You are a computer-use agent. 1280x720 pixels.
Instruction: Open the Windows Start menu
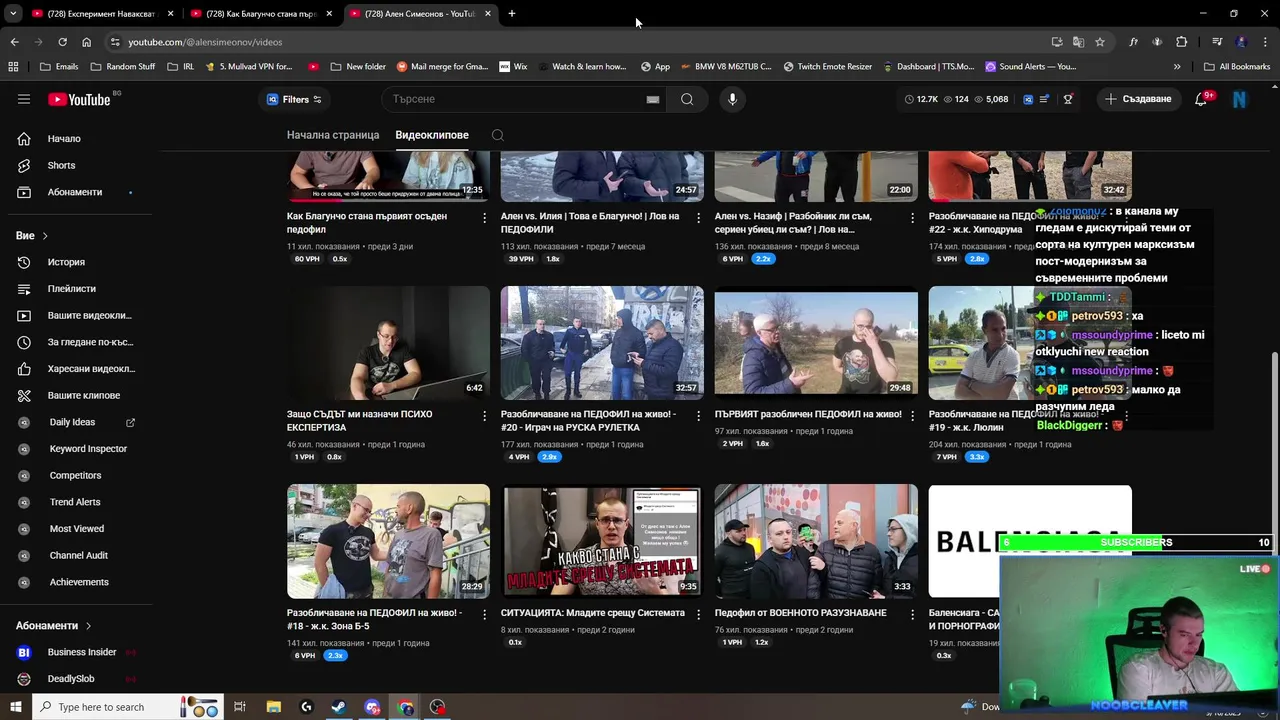click(16, 707)
